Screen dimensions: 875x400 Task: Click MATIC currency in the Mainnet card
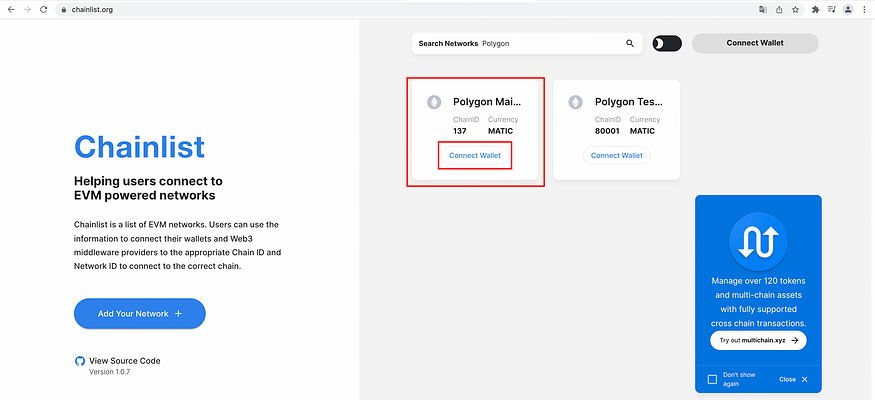(500, 131)
